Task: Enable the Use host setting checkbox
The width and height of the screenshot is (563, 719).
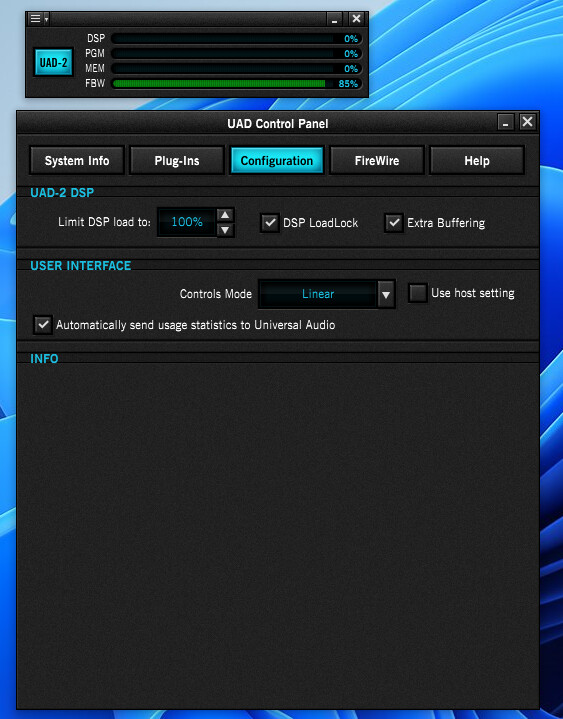Action: (418, 293)
